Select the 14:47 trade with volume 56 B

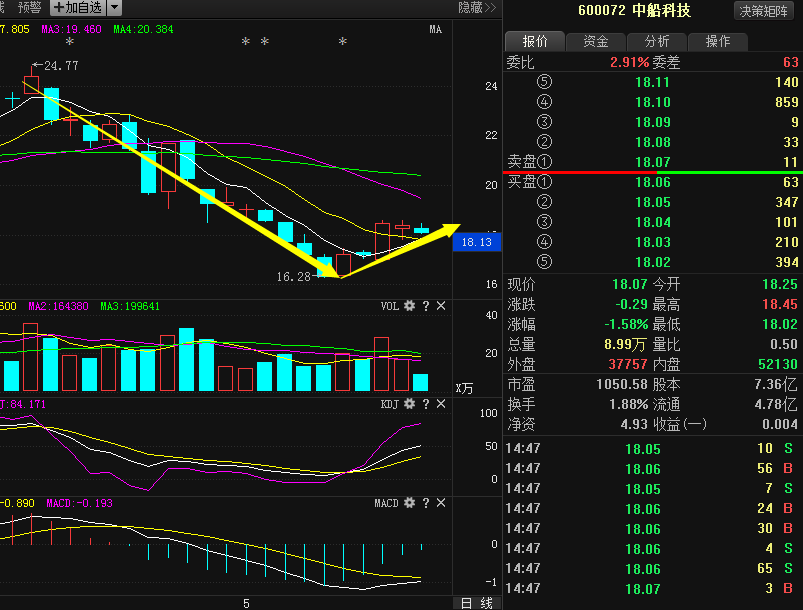pos(651,469)
